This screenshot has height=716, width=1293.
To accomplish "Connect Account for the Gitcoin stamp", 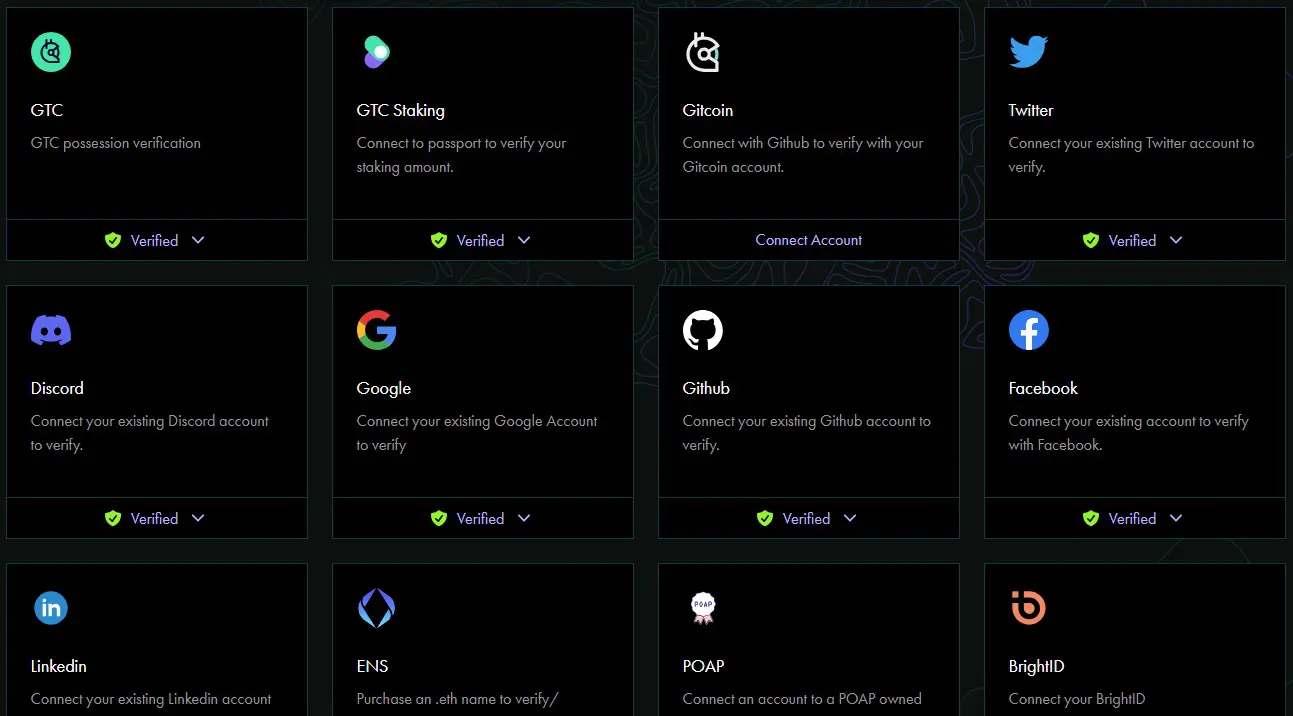I will click(809, 240).
